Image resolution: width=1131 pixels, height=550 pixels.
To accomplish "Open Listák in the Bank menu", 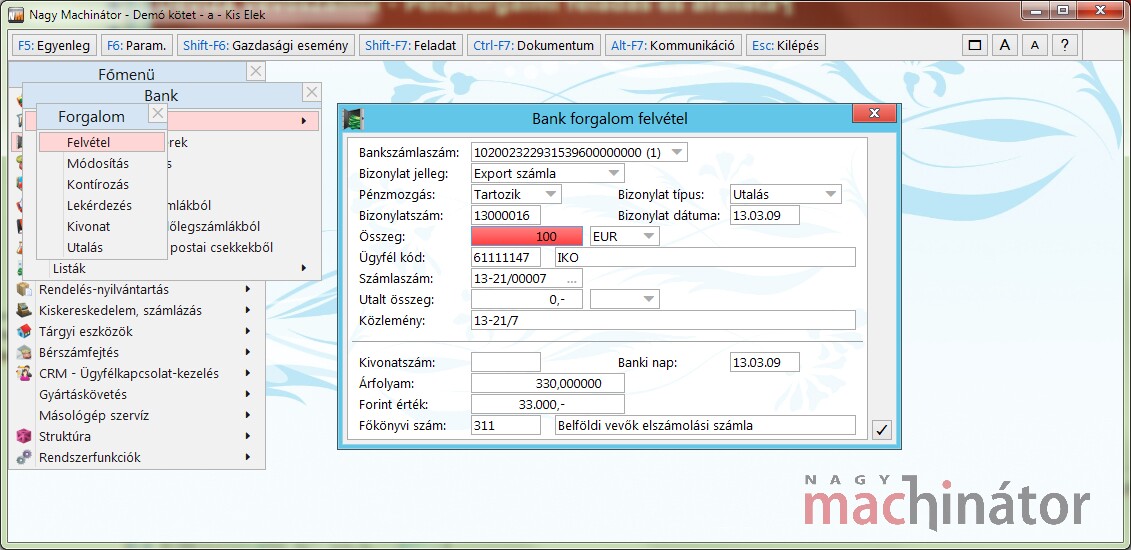I will 172,268.
